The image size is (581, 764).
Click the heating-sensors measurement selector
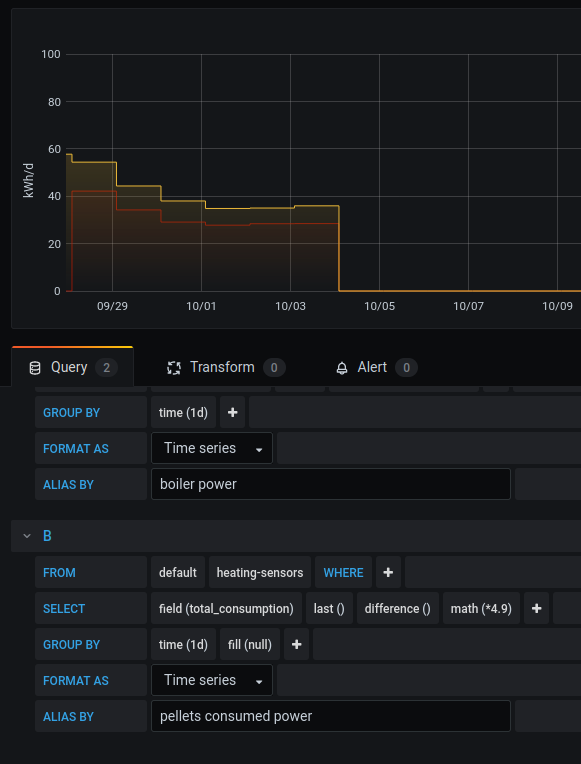click(x=260, y=573)
